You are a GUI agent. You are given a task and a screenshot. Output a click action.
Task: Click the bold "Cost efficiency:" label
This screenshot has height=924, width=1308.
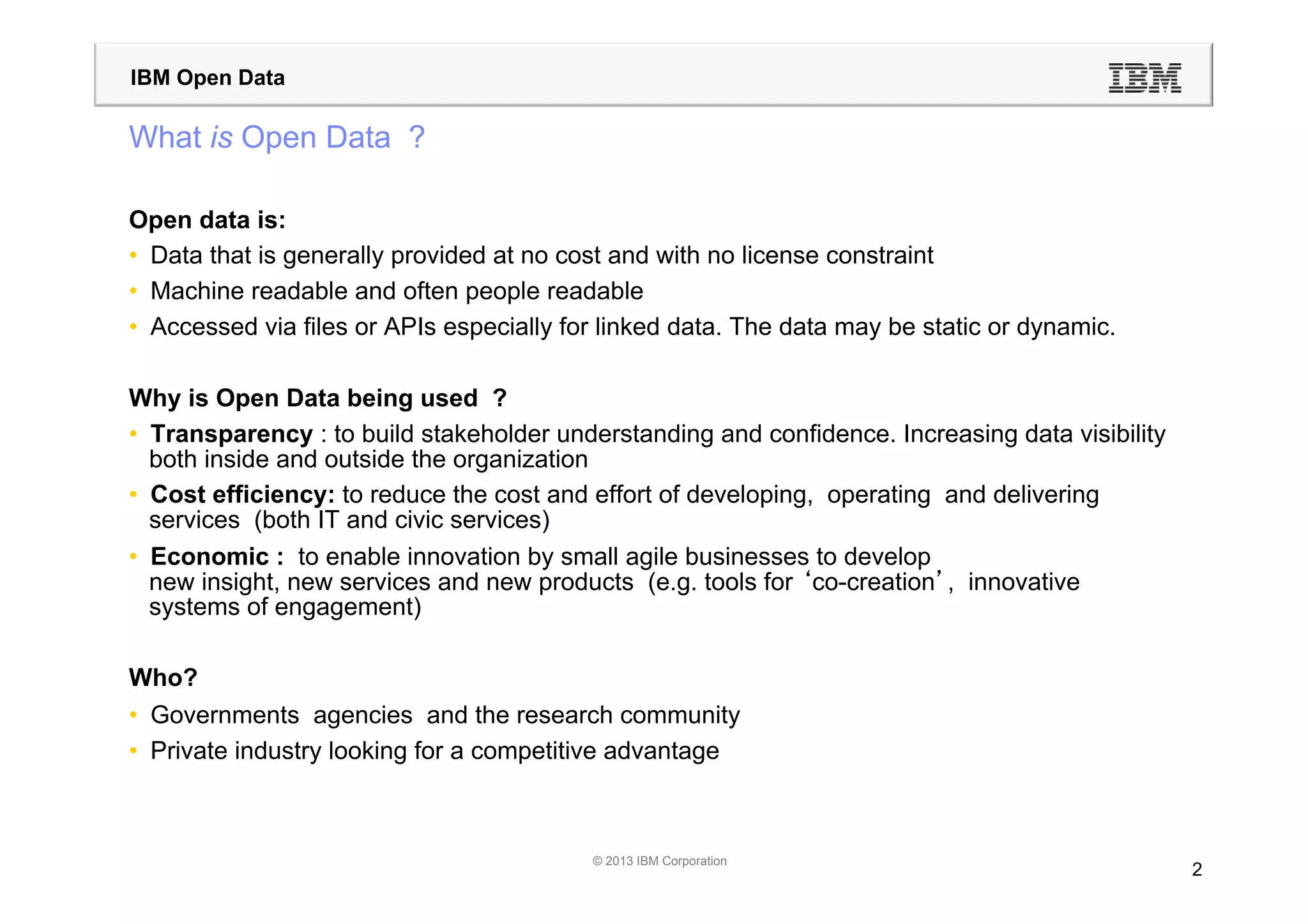pos(243,495)
